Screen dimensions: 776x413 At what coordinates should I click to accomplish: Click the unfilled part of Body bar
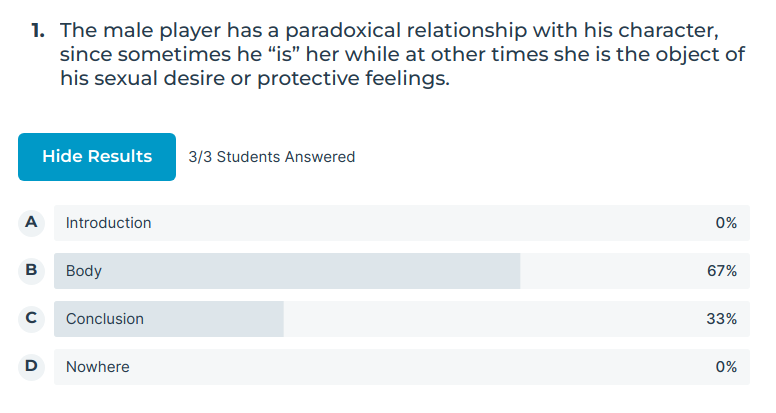pyautogui.click(x=635, y=271)
